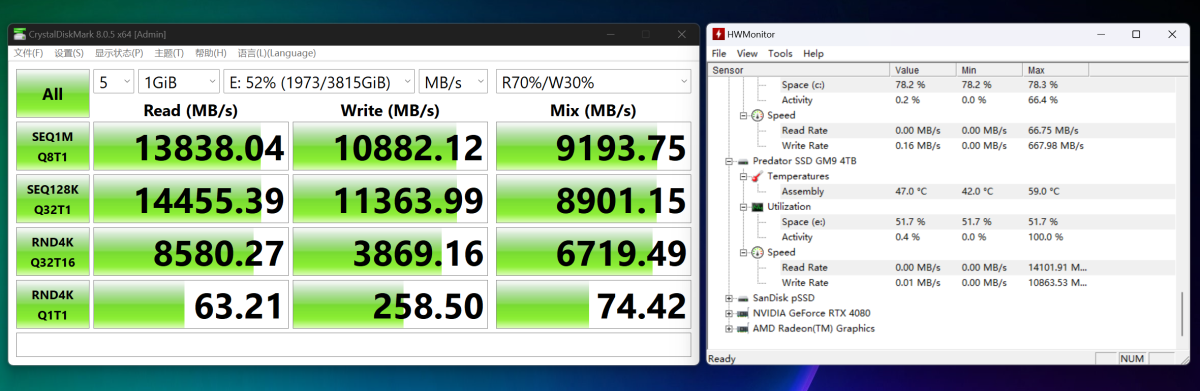Select the Assembly temperature value 47.0 °C
Viewport: 1200px width, 391px height.
911,191
